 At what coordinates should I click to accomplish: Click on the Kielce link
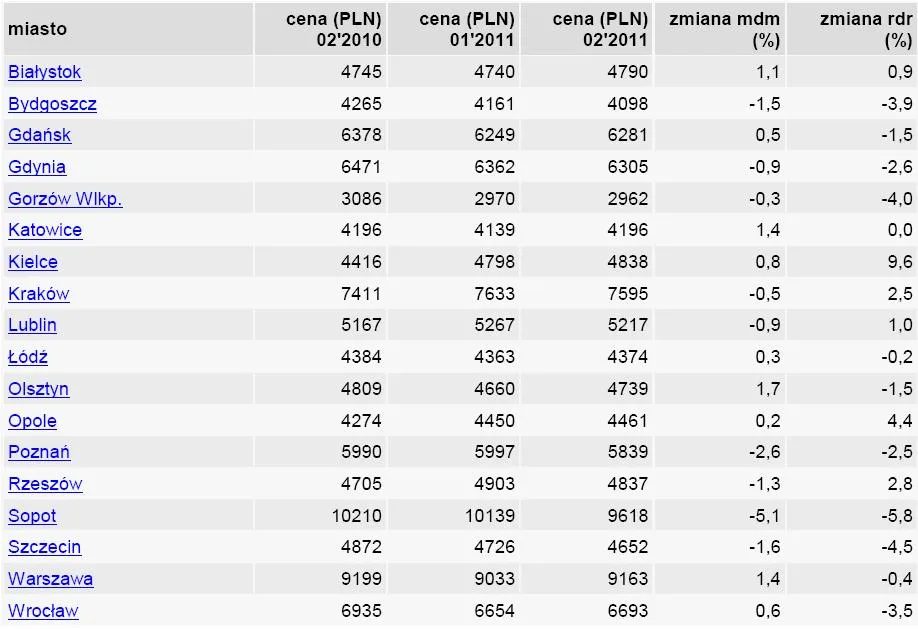pyautogui.click(x=33, y=262)
